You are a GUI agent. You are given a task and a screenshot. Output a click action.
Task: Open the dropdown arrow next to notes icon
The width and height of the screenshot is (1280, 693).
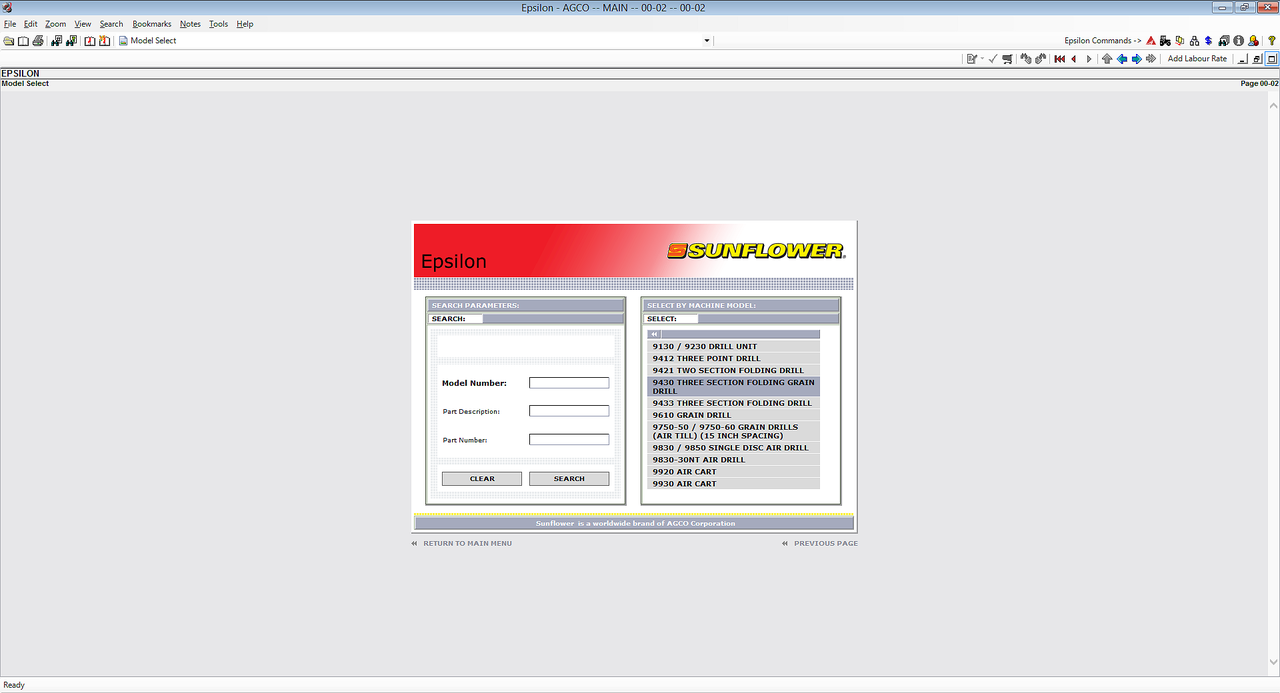point(982,59)
